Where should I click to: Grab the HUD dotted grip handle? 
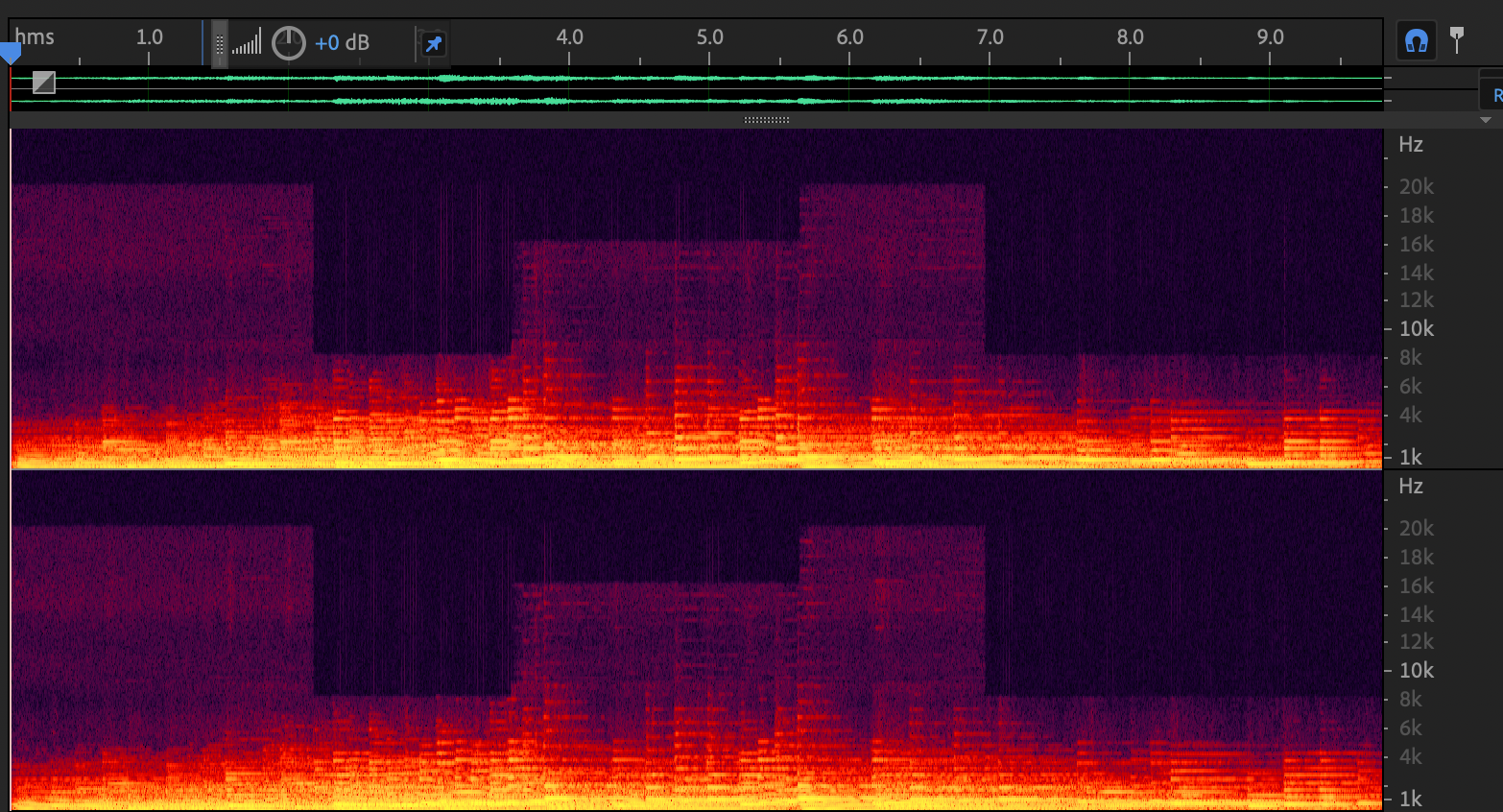pos(220,44)
